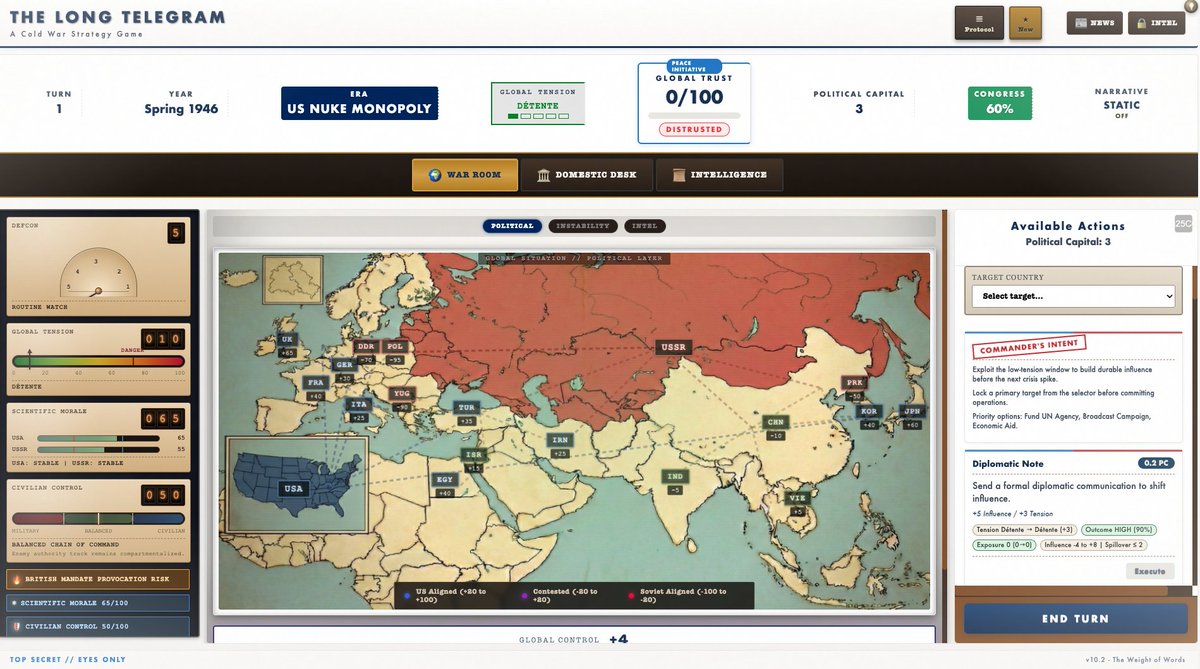Open the Protocol menu button
1200x669 pixels.
click(x=979, y=22)
